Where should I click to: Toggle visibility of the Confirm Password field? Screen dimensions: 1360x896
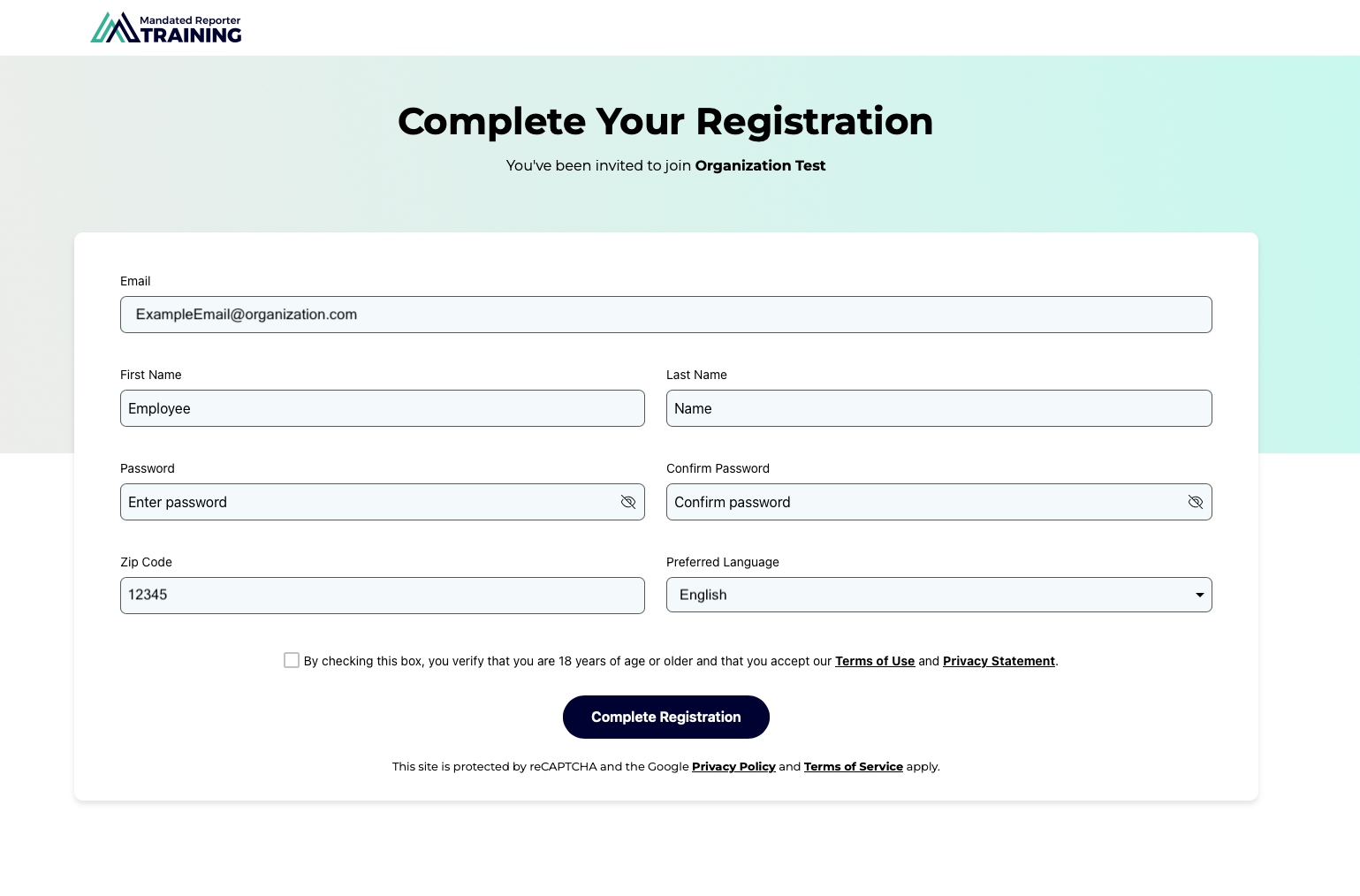(x=1196, y=502)
